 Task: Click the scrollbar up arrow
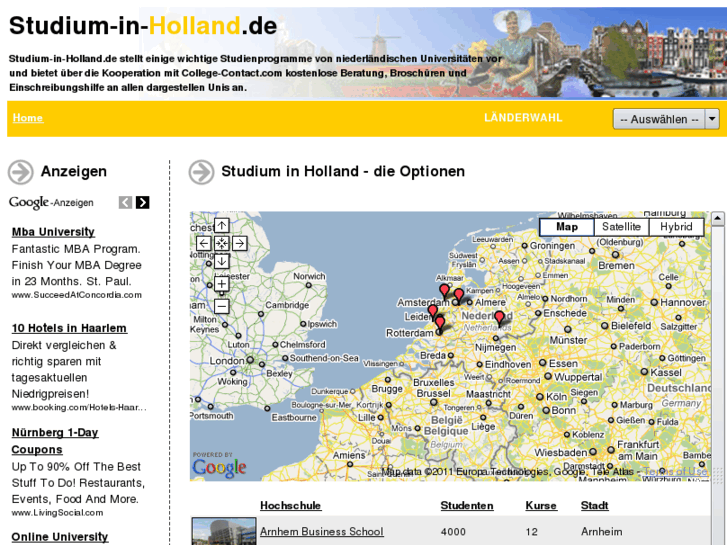[x=717, y=218]
